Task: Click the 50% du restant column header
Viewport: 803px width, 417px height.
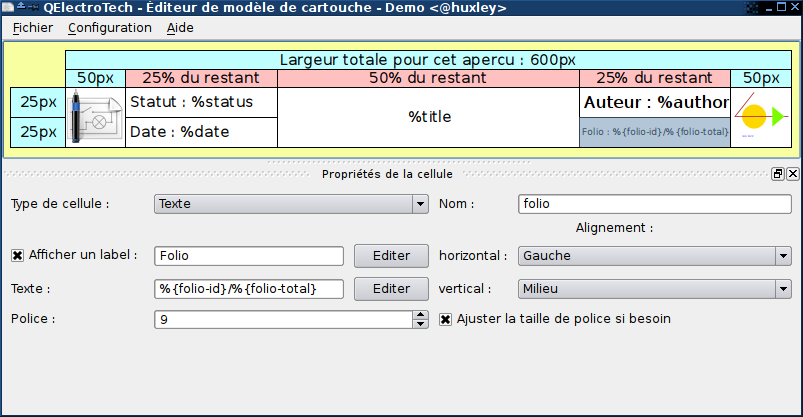Action: pyautogui.click(x=429, y=78)
